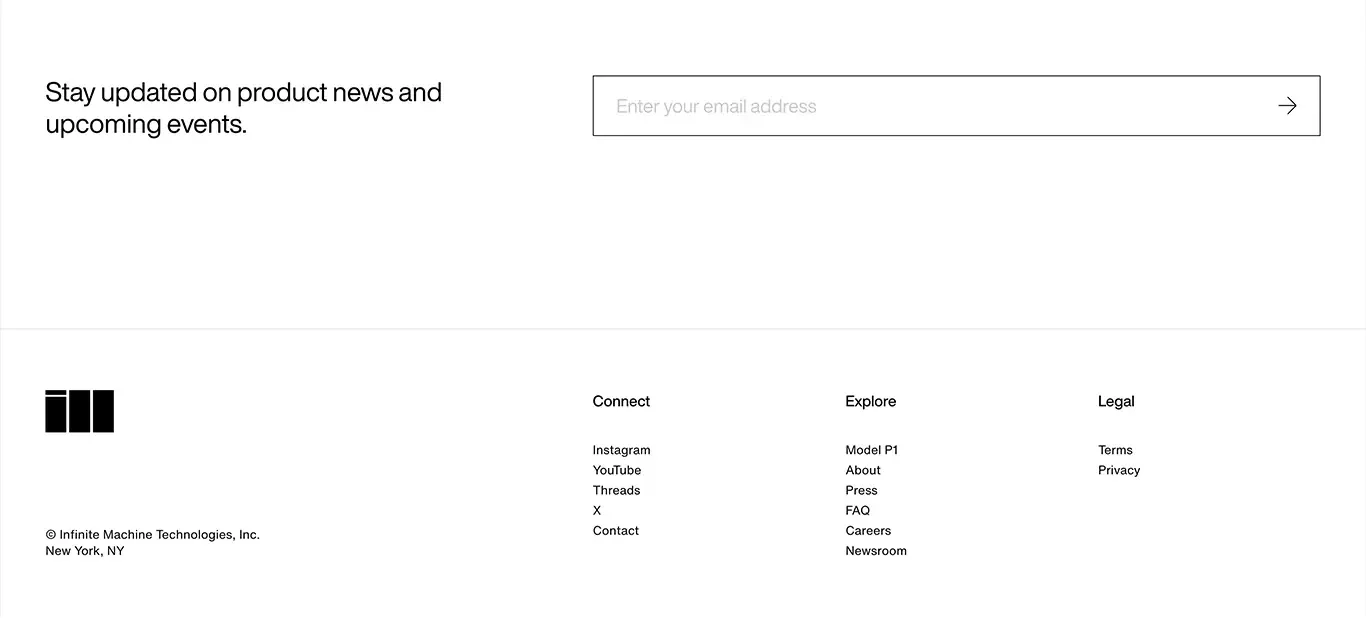Visit the Threads link
Screen dimensions: 1366x618
(616, 490)
